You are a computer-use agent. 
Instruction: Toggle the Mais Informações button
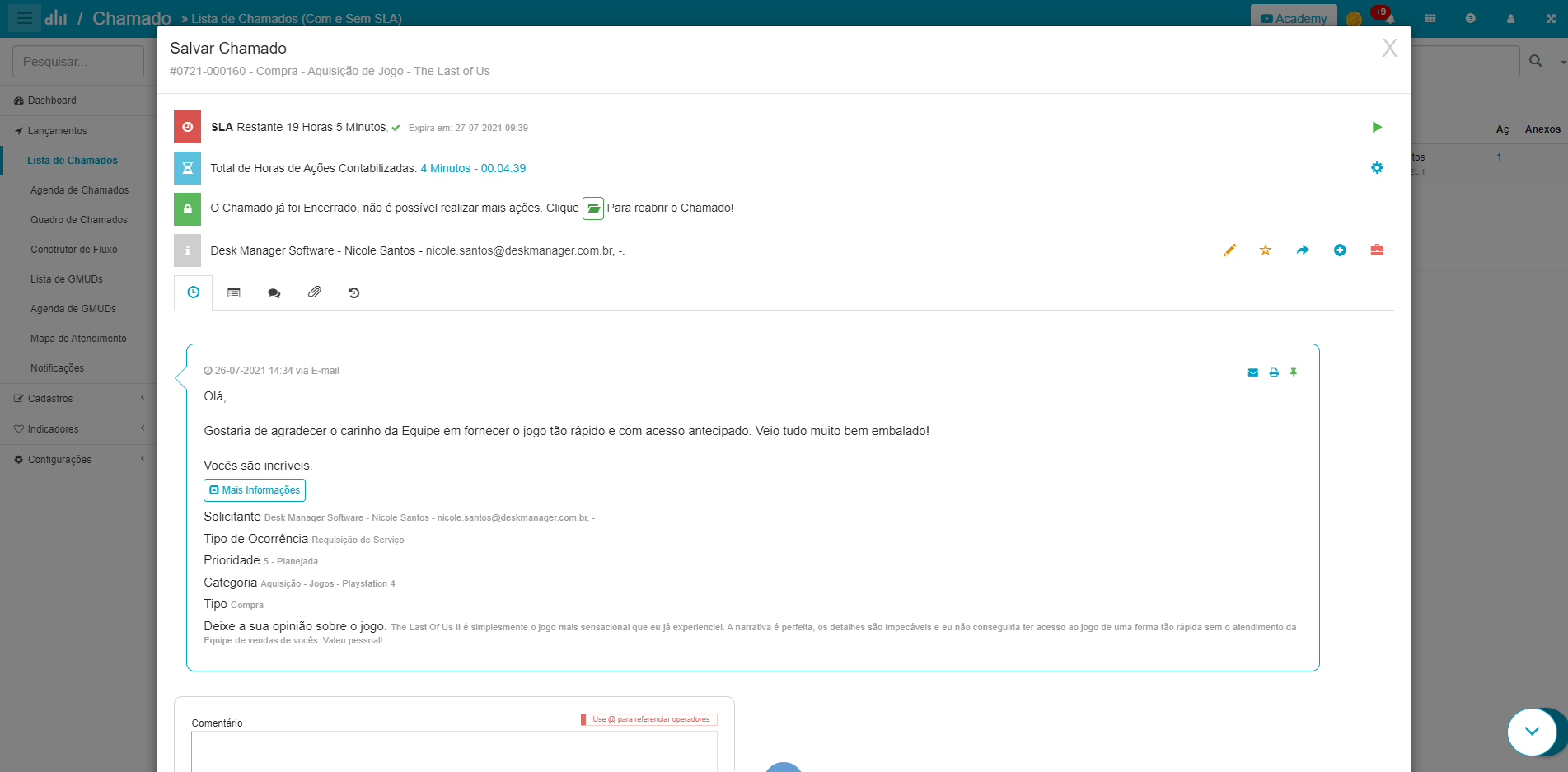point(255,490)
